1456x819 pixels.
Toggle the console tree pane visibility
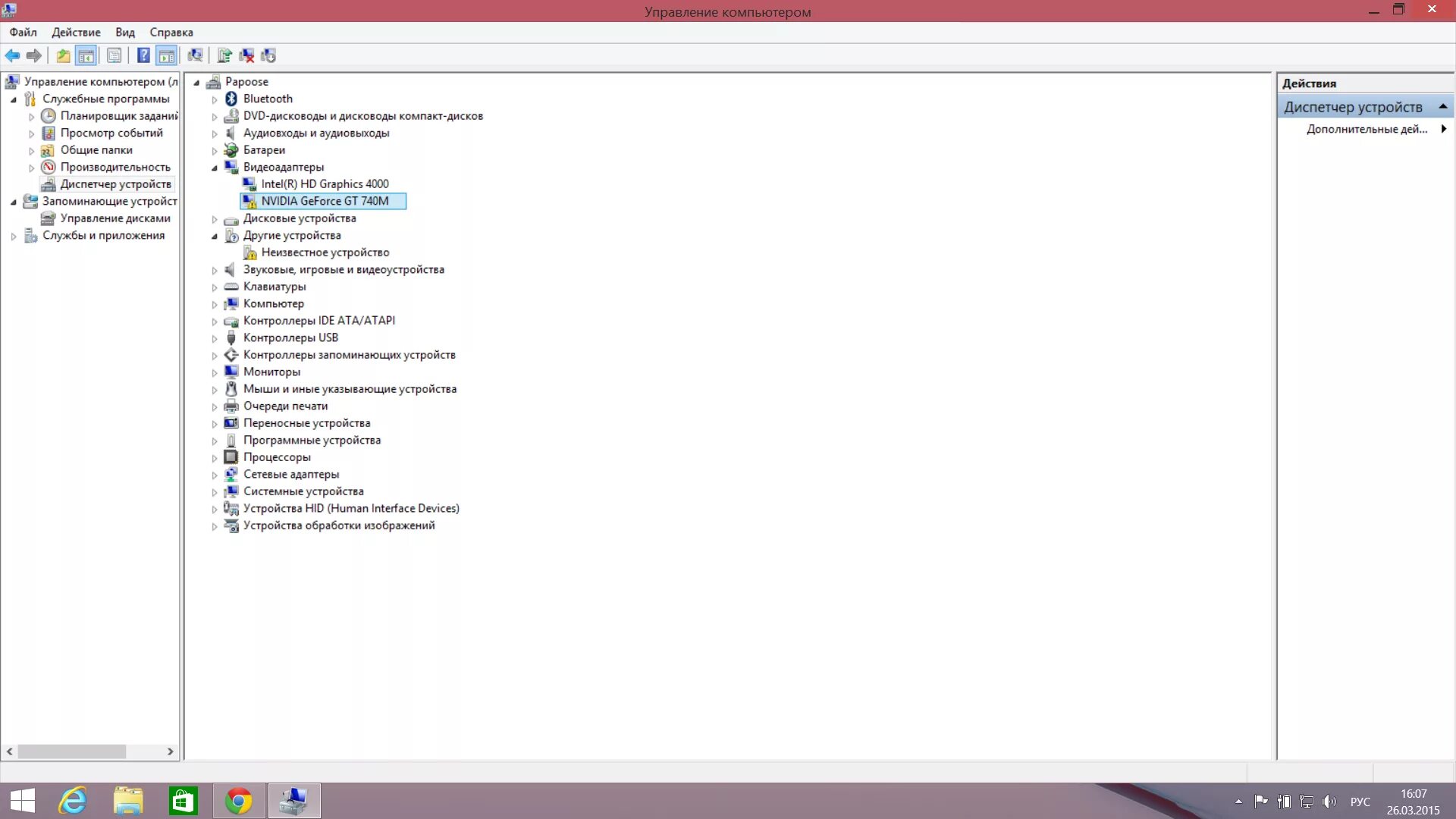[86, 55]
